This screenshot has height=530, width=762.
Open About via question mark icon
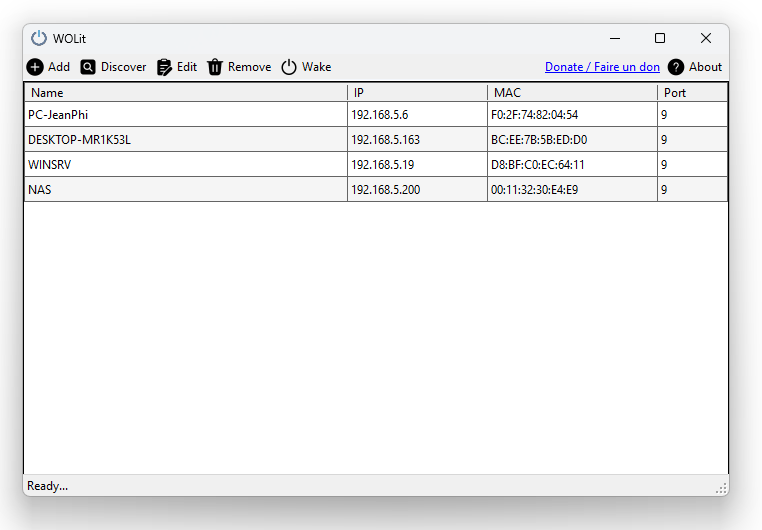pos(676,67)
